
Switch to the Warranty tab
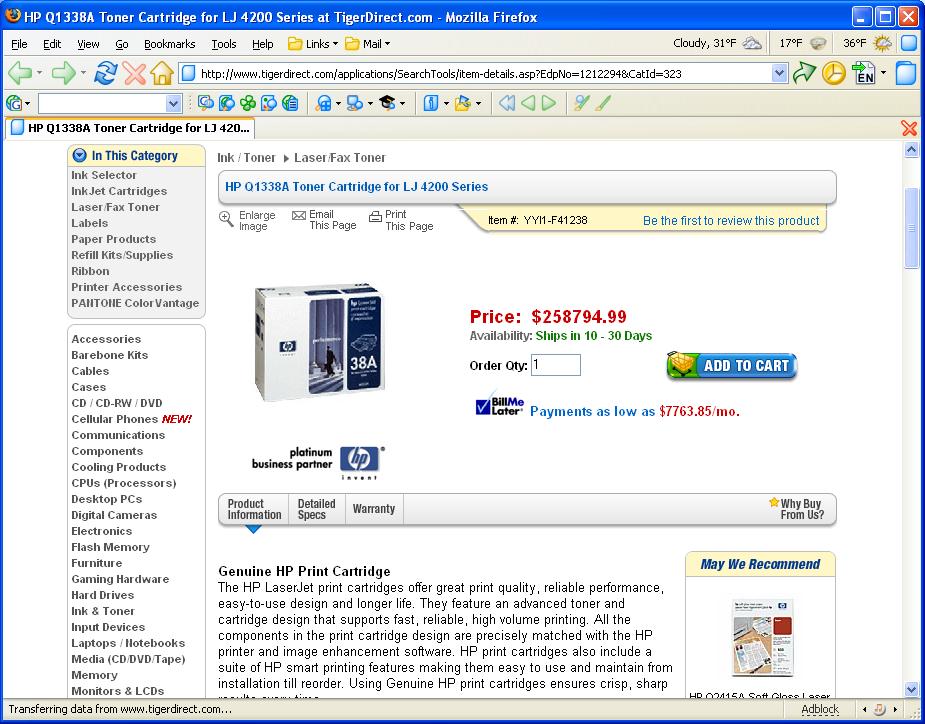click(374, 509)
